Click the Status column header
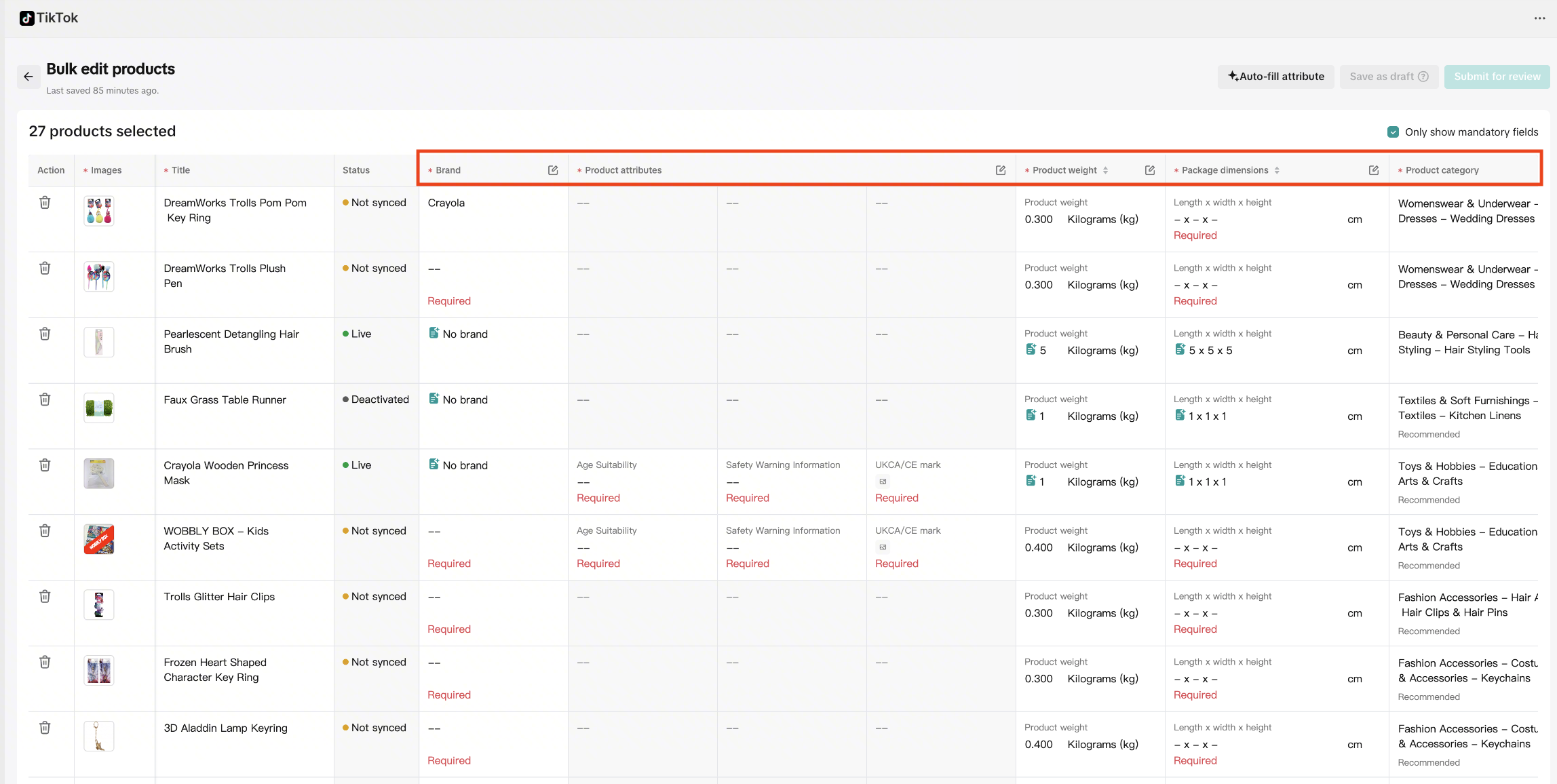The width and height of the screenshot is (1557, 784). tap(356, 170)
